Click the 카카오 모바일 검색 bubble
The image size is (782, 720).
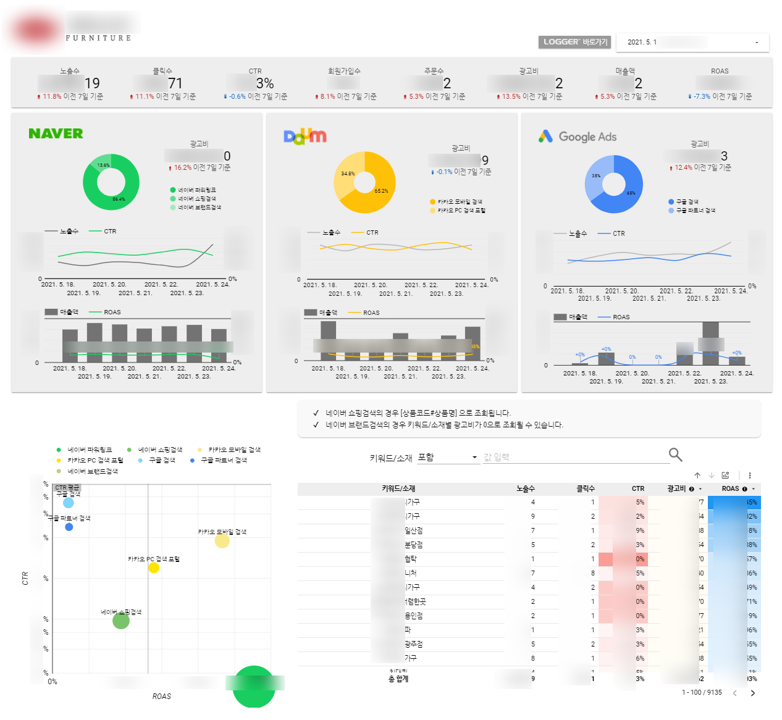pyautogui.click(x=222, y=540)
